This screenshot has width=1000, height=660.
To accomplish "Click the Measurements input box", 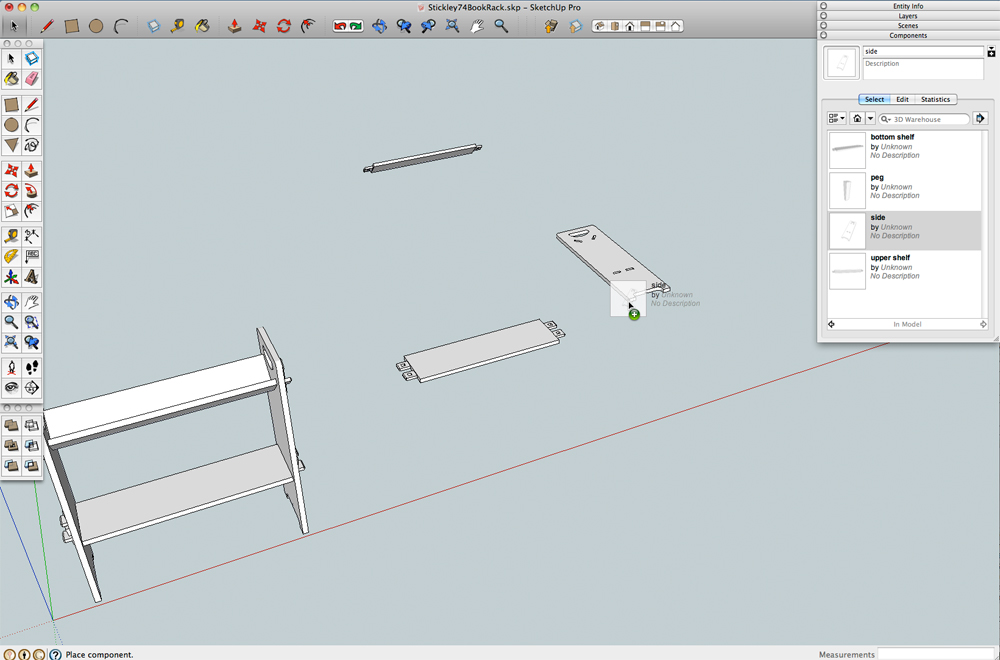I will (x=936, y=654).
